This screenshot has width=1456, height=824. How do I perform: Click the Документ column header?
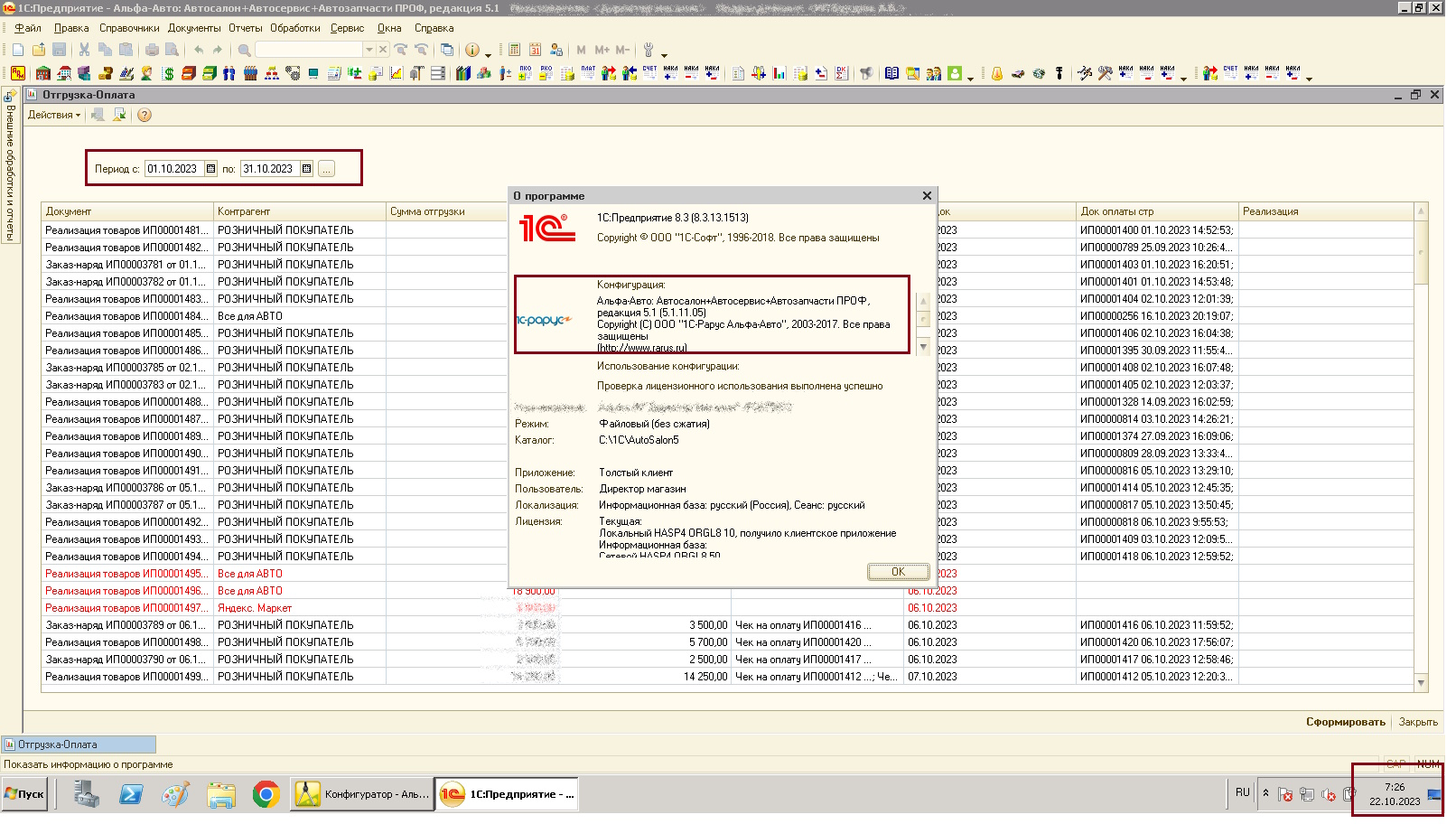(127, 211)
